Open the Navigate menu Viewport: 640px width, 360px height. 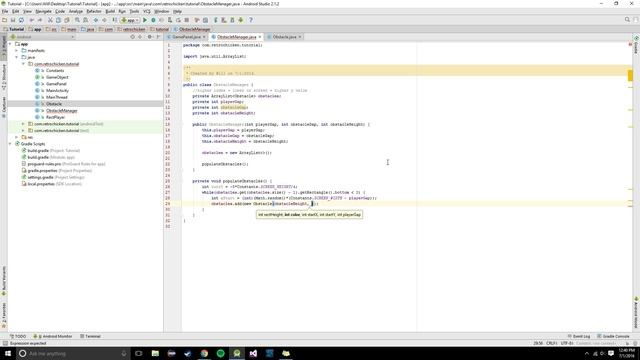pyautogui.click(x=43, y=11)
